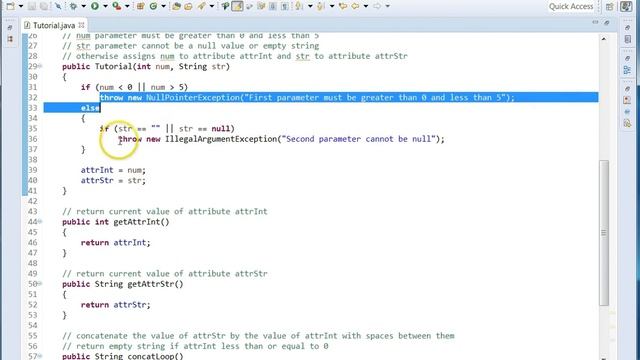The height and width of the screenshot is (360, 640).
Task: Click the Open Type icon
Action: click(176, 6)
